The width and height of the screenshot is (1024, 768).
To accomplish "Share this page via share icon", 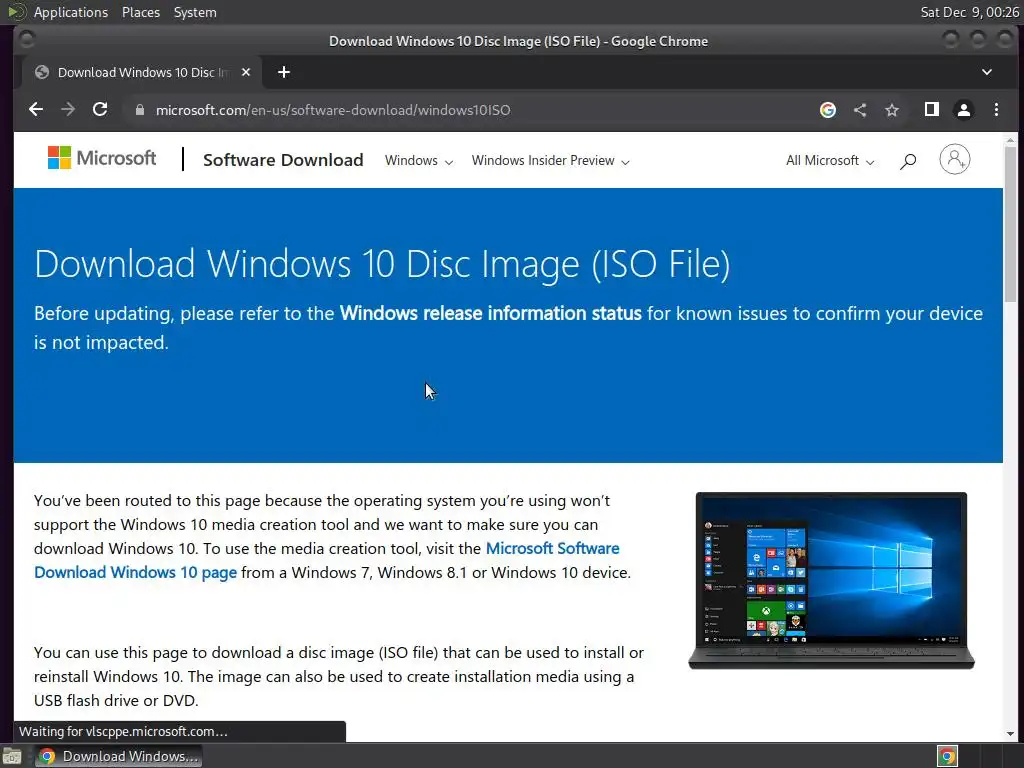I will [860, 110].
